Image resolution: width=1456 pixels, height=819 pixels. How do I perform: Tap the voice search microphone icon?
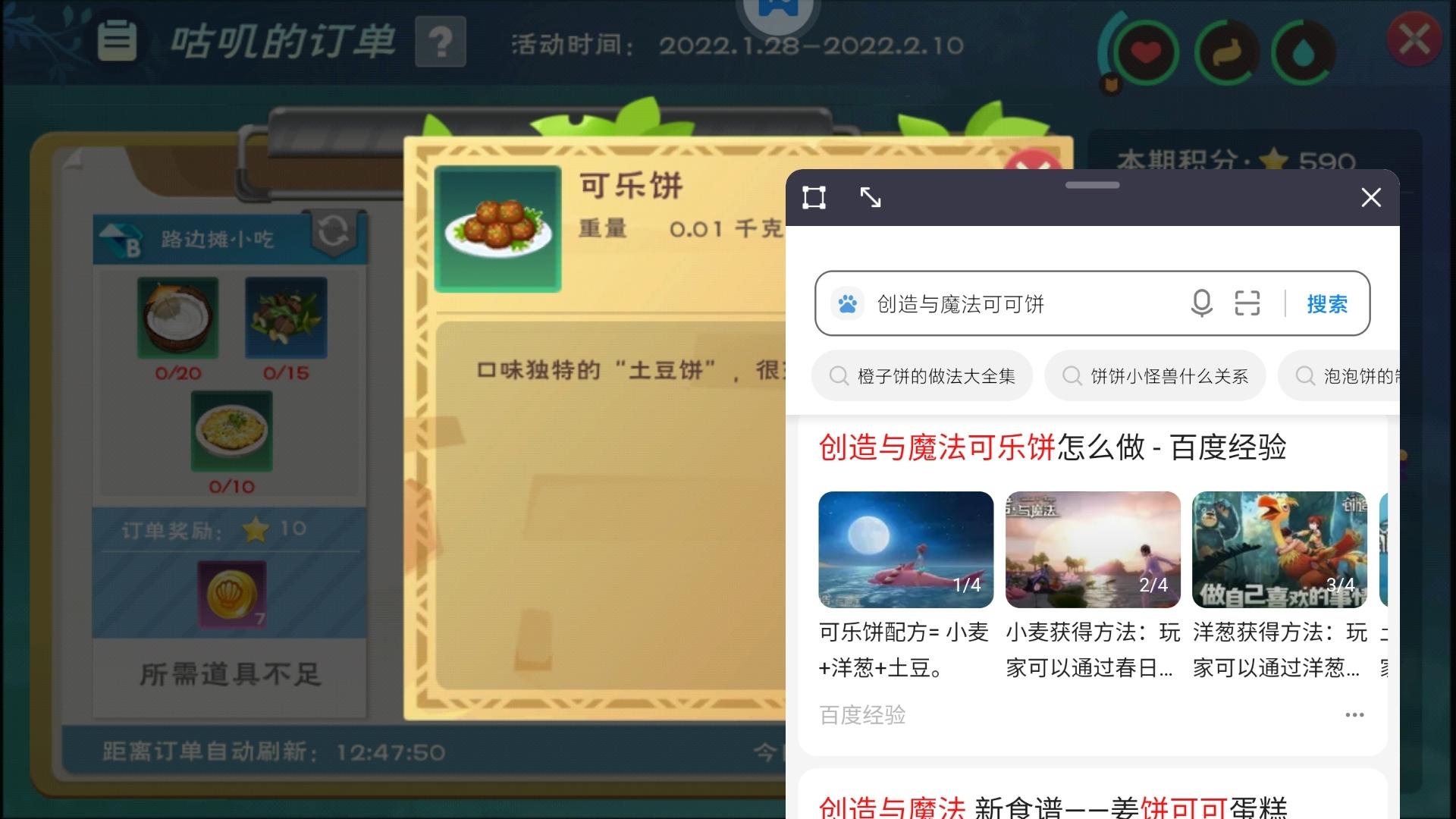coord(1201,303)
